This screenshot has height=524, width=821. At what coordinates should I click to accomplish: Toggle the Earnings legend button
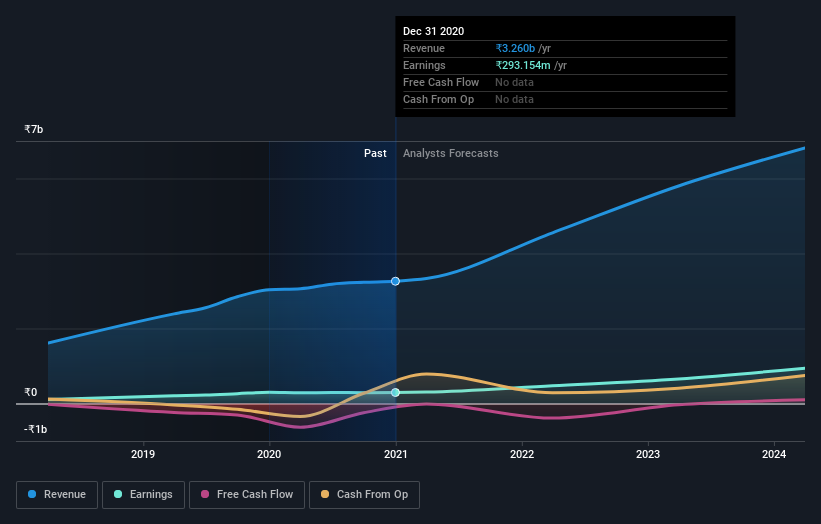pos(143,495)
